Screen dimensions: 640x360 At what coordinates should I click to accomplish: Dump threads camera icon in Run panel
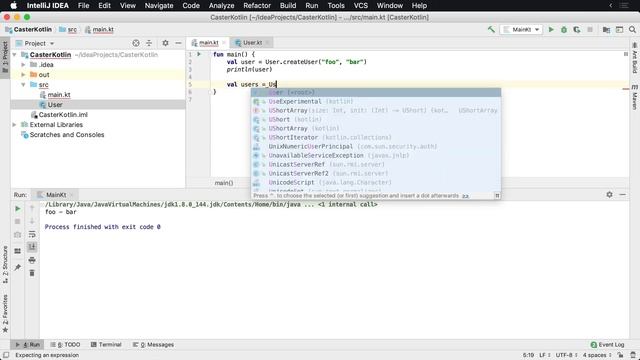tap(18, 235)
